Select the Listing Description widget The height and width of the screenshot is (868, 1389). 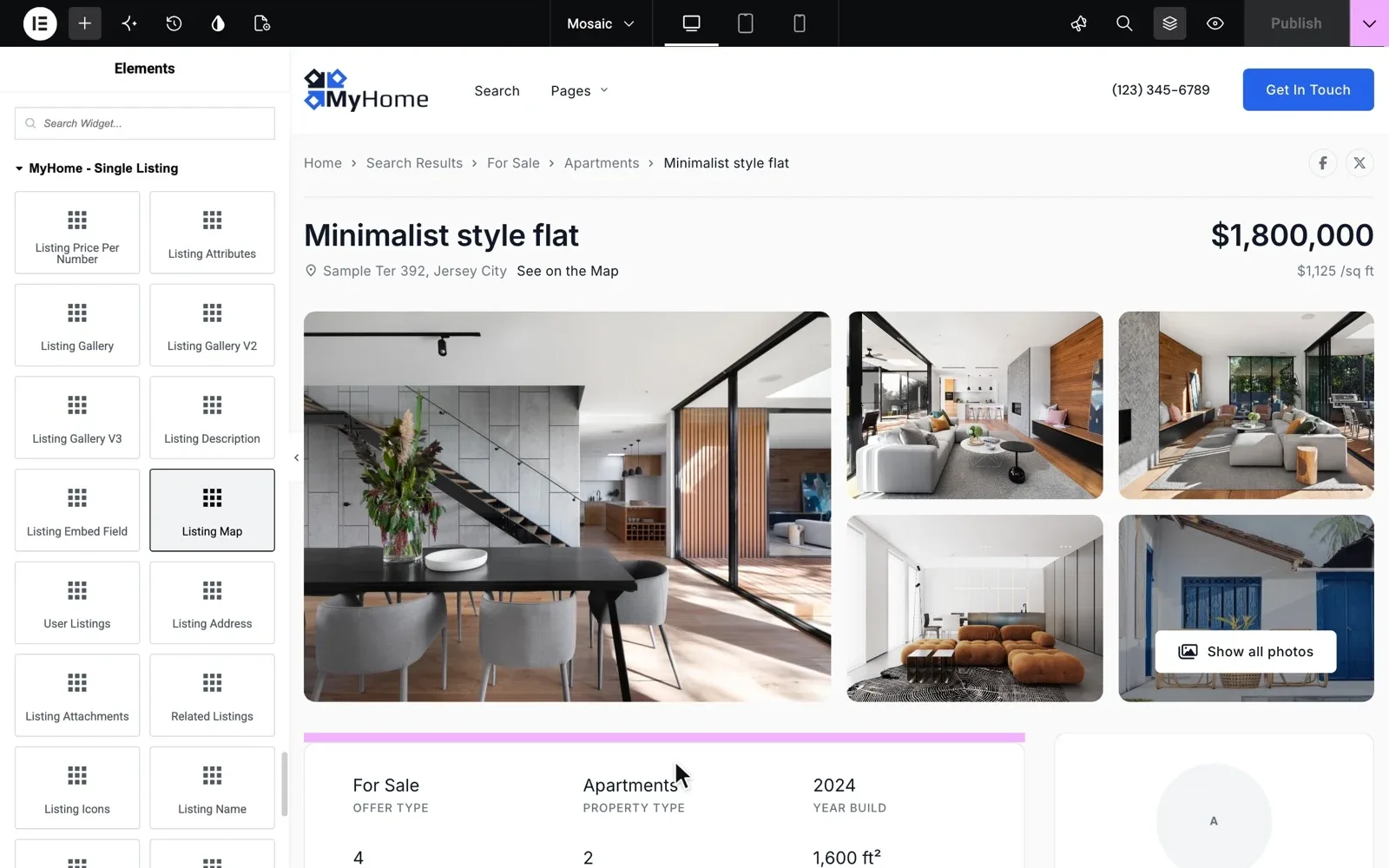[212, 418]
